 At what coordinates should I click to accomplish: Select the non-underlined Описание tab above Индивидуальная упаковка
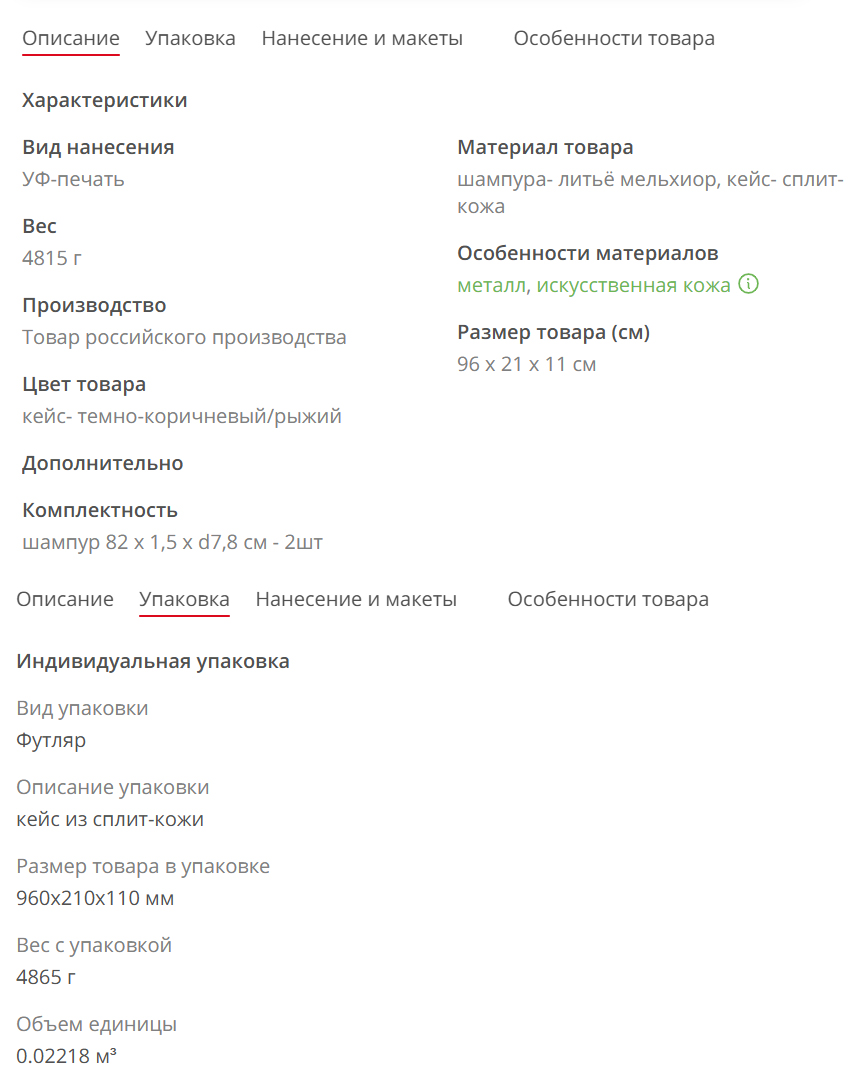(x=65, y=599)
